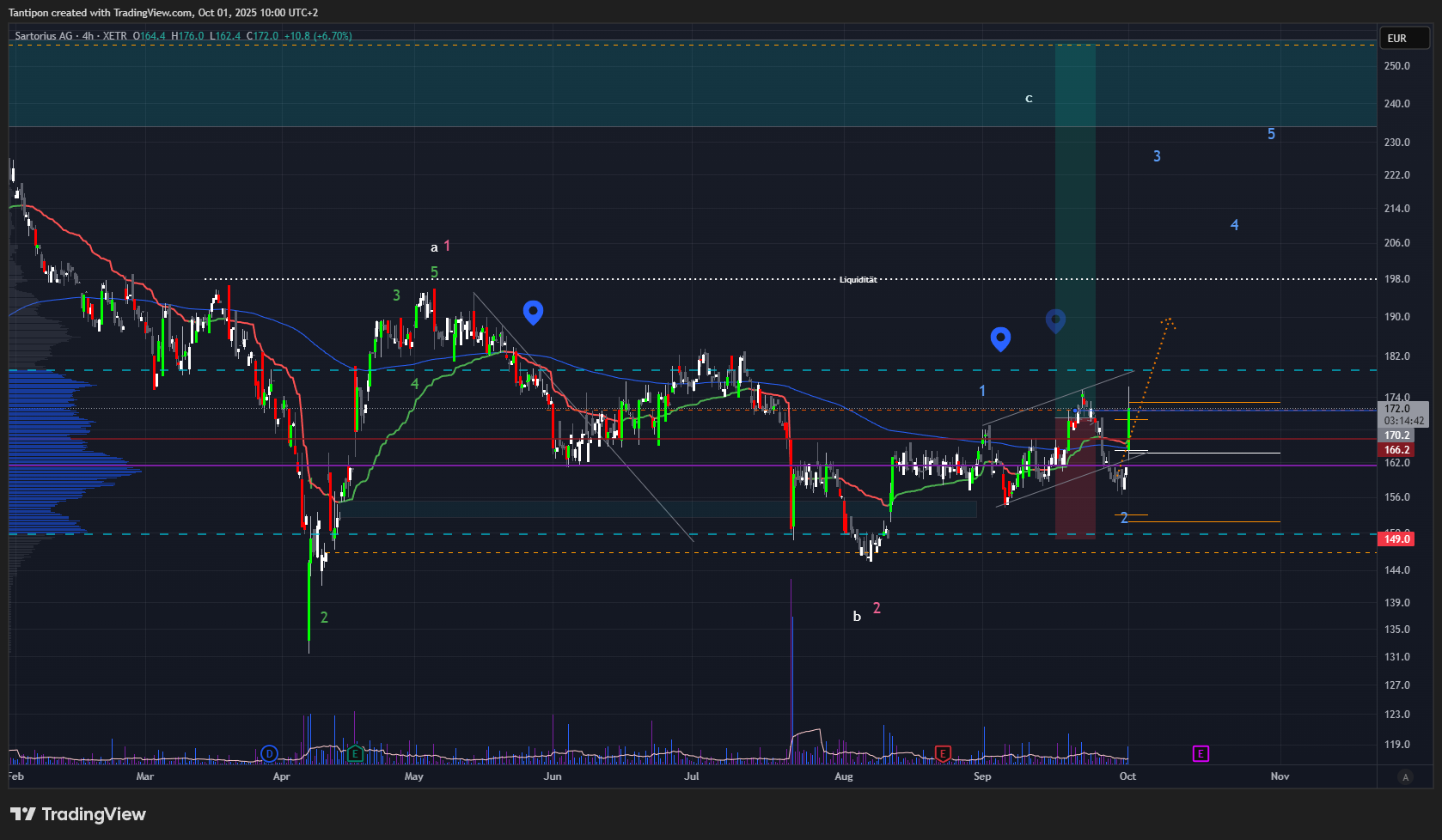Image resolution: width=1442 pixels, height=840 pixels.
Task: Select the purple upcoming earnings E marker
Action: pos(1201,754)
